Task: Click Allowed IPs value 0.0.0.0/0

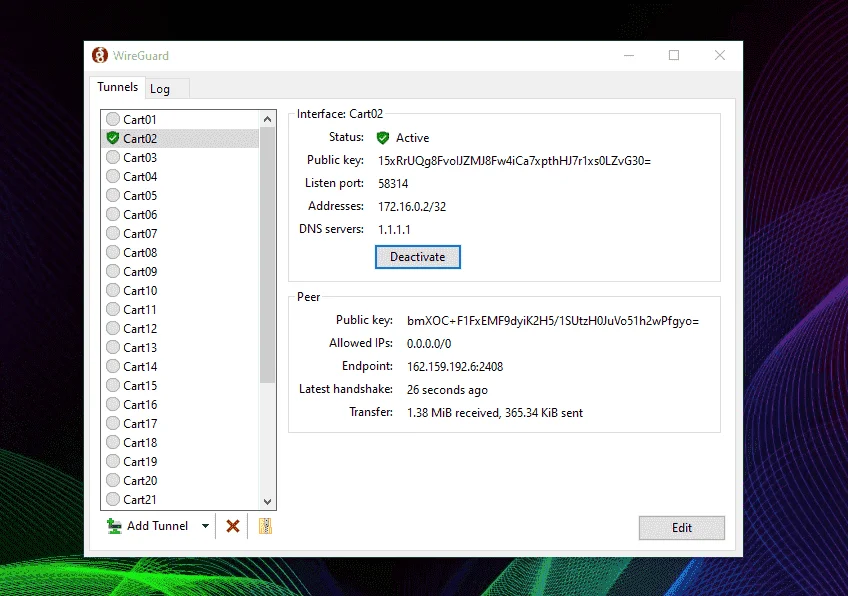Action: (429, 343)
